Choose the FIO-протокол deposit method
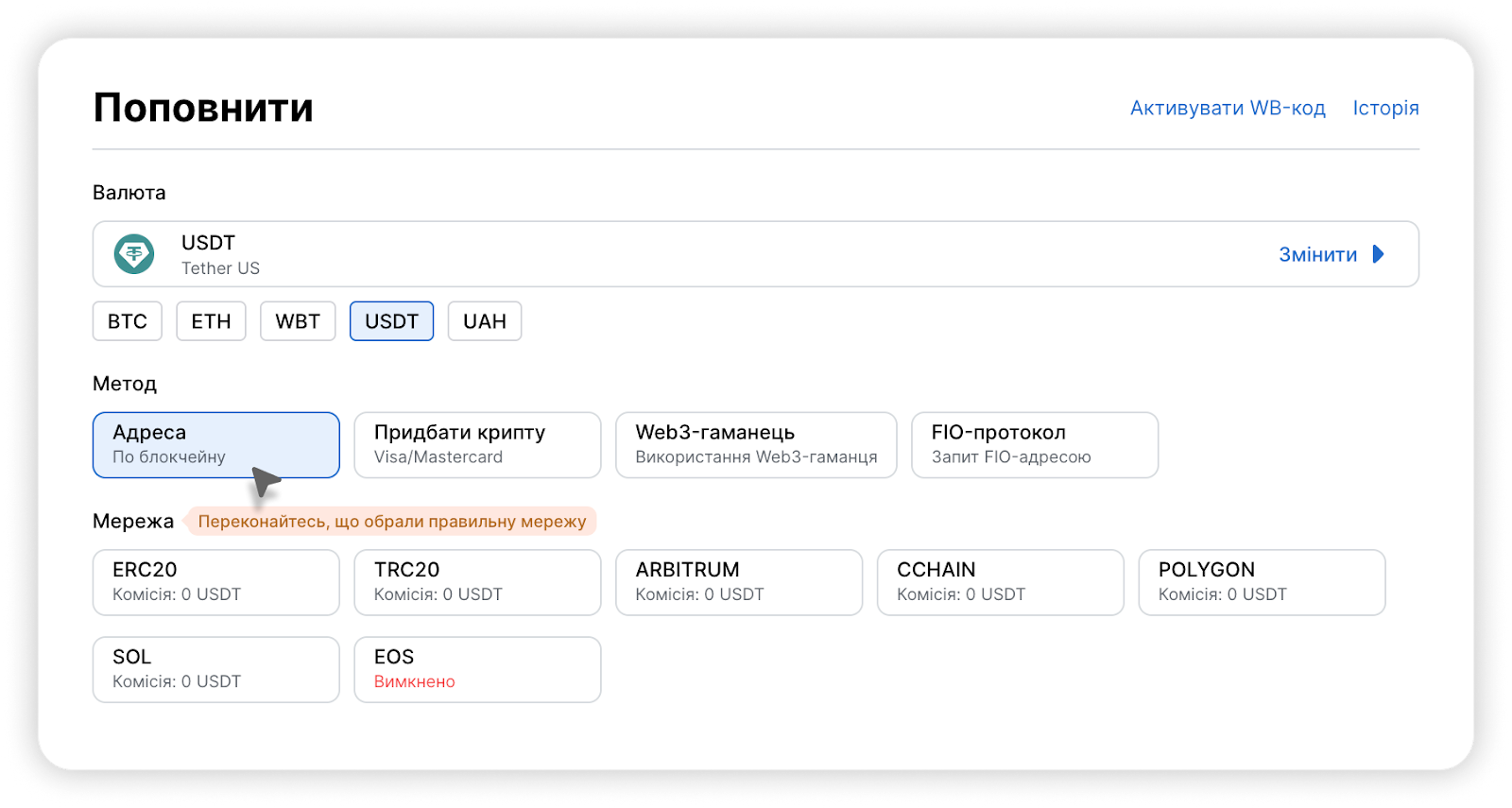Screen dimensions: 1512x808 point(1035,444)
